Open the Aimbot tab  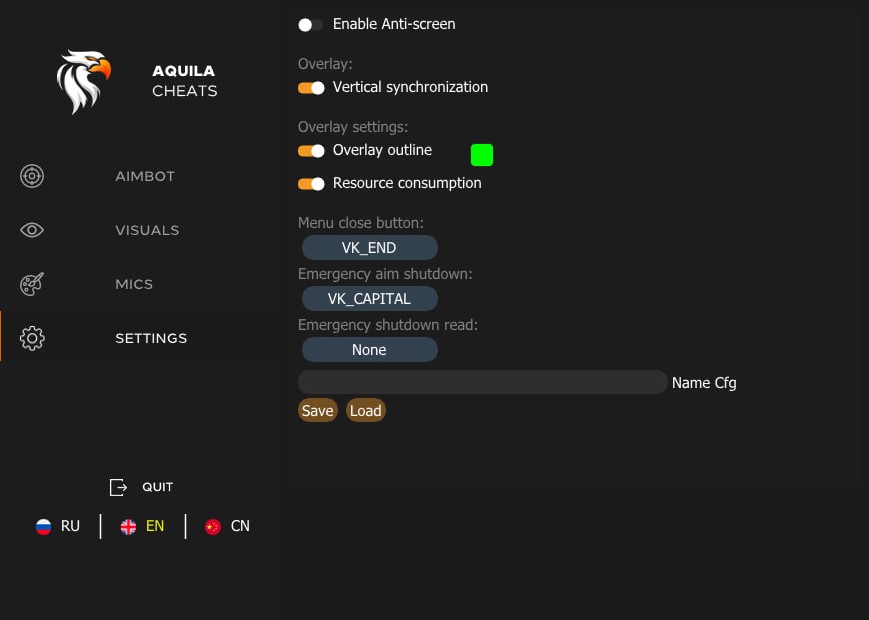pyautogui.click(x=144, y=176)
